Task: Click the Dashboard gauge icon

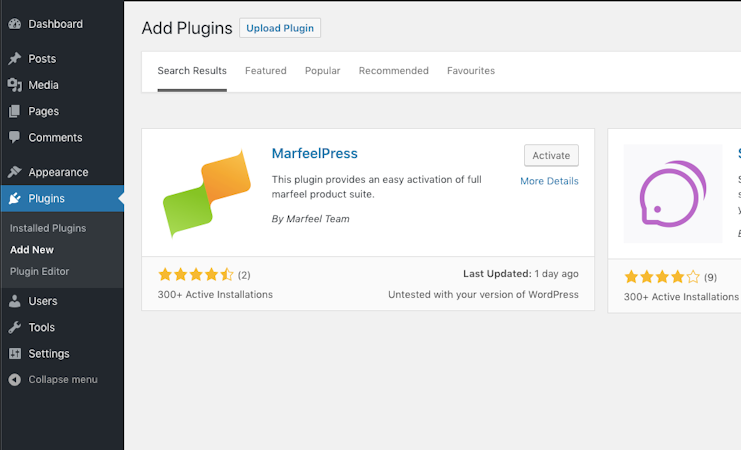Action: pos(15,24)
